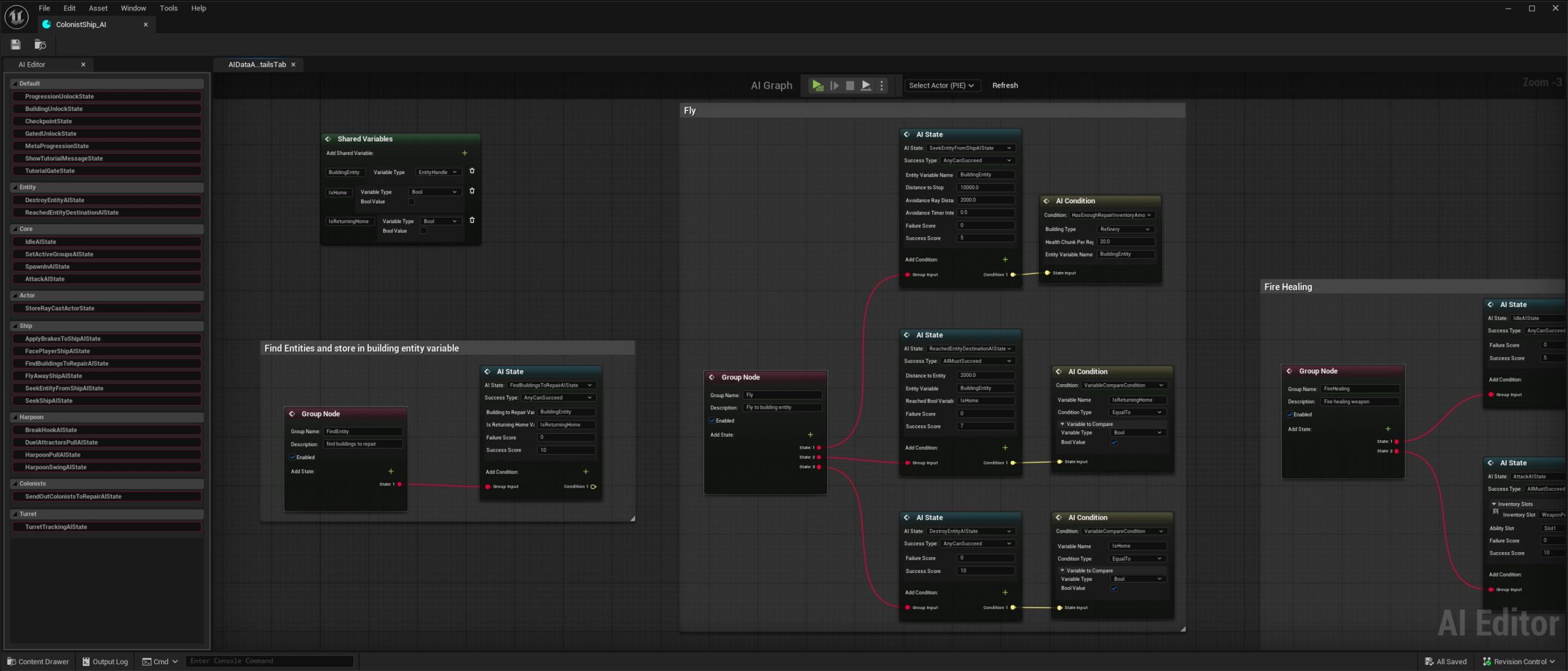Screen dimensions: 1568x671
Task: Delete the BuildingEntity shared variable
Action: pos(472,171)
